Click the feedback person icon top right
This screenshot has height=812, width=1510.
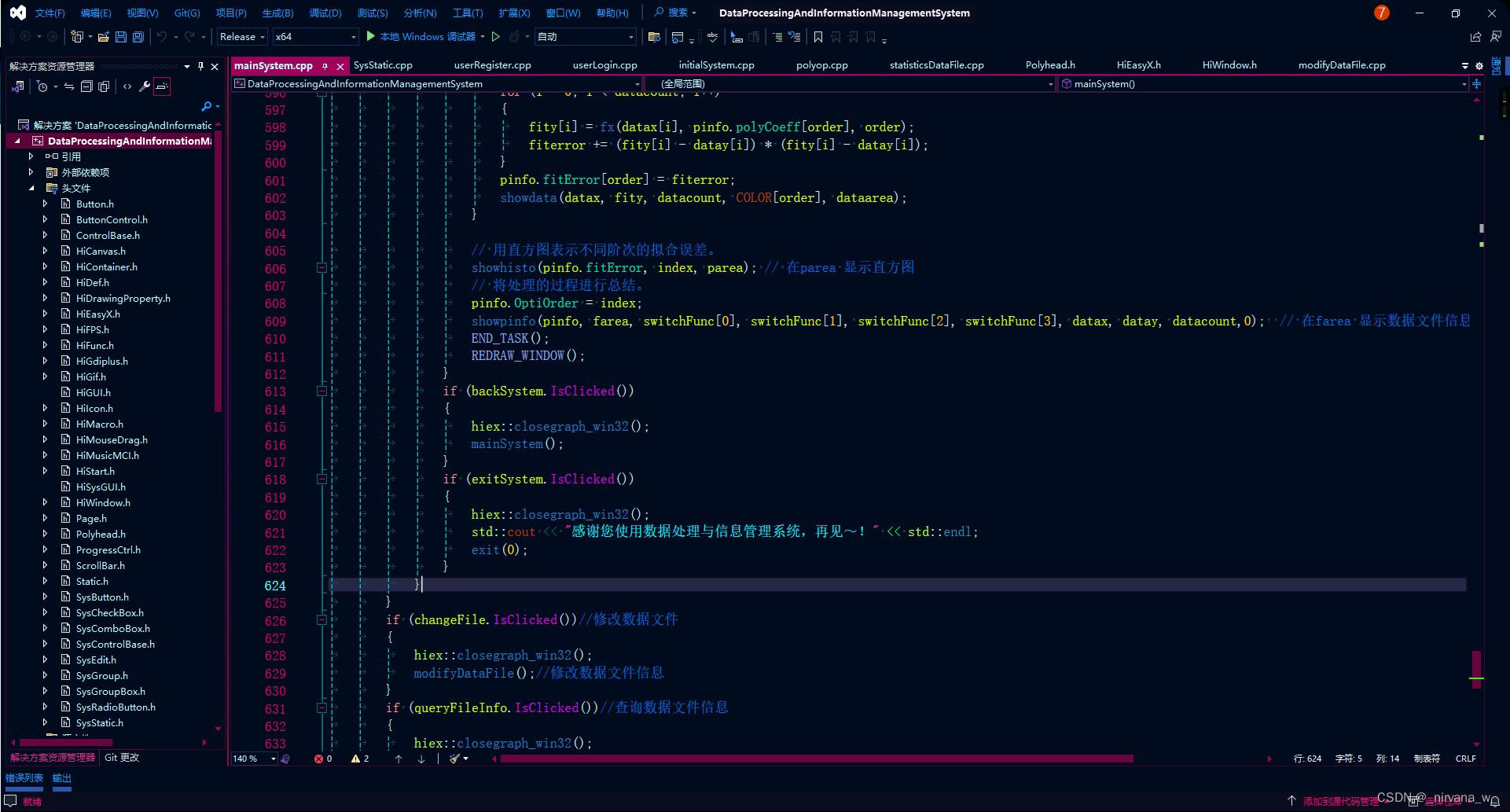1495,37
